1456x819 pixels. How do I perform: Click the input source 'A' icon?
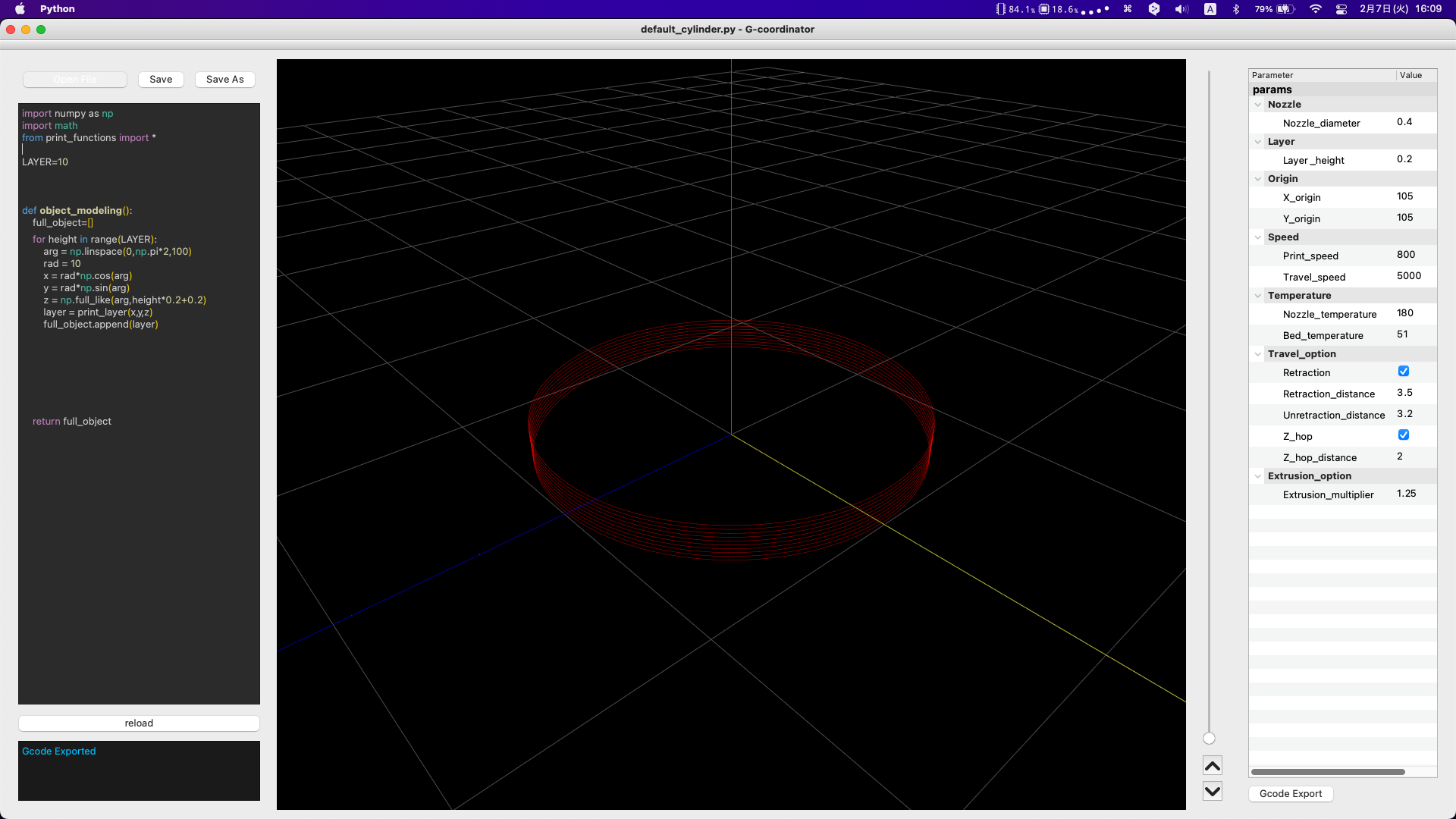(x=1210, y=9)
